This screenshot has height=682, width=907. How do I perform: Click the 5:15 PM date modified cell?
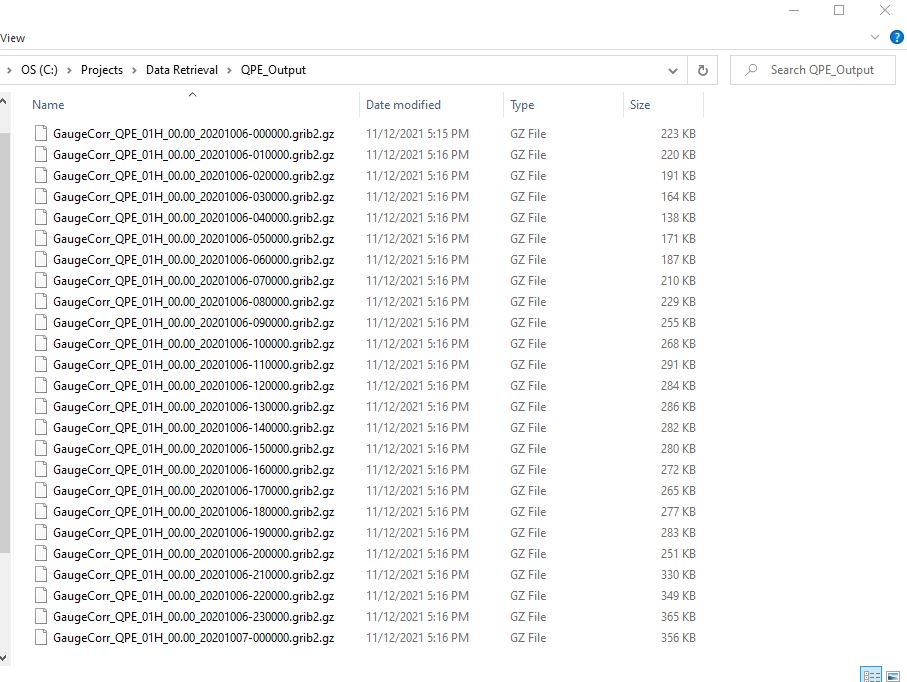[417, 134]
